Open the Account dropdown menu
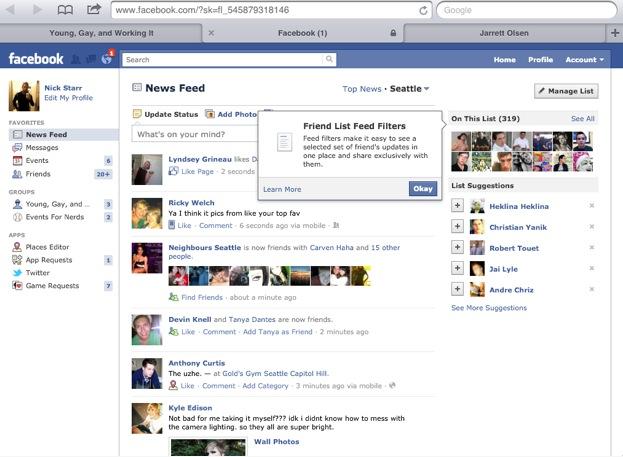Image resolution: width=623 pixels, height=457 pixels. [584, 60]
